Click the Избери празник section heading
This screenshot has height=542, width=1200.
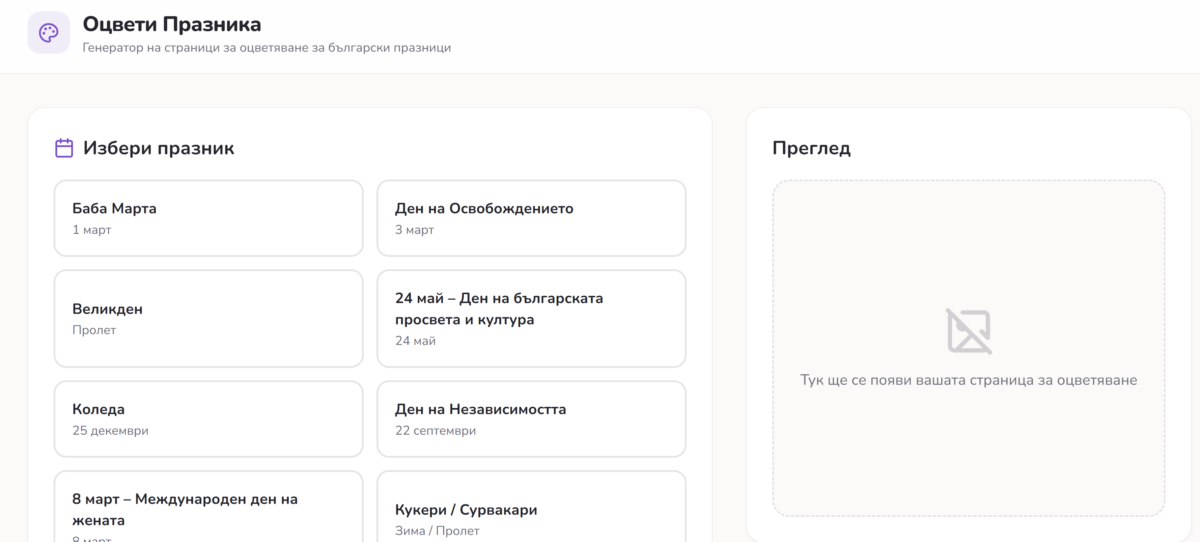(158, 148)
